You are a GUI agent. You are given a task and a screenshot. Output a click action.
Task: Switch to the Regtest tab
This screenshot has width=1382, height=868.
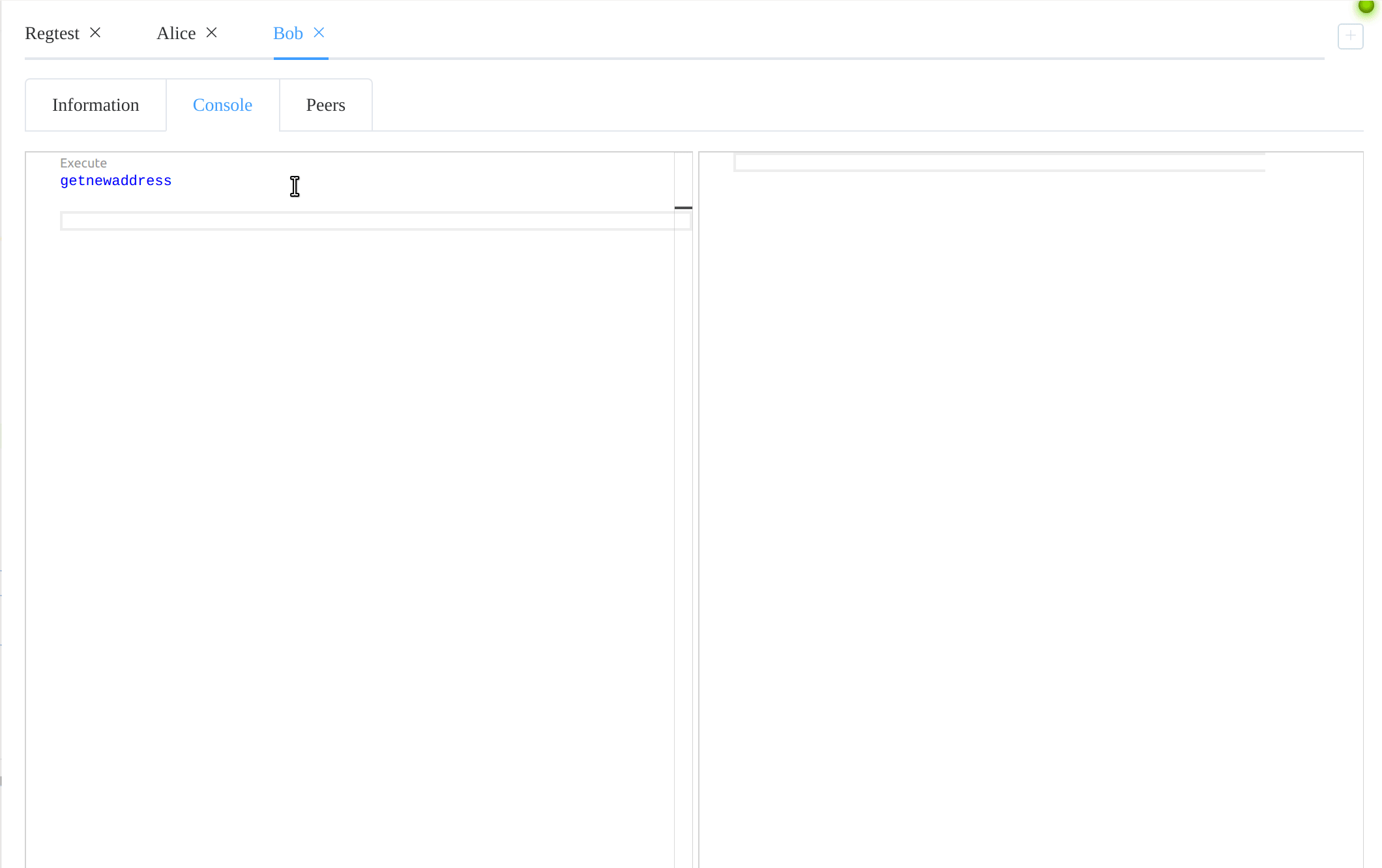(52, 33)
